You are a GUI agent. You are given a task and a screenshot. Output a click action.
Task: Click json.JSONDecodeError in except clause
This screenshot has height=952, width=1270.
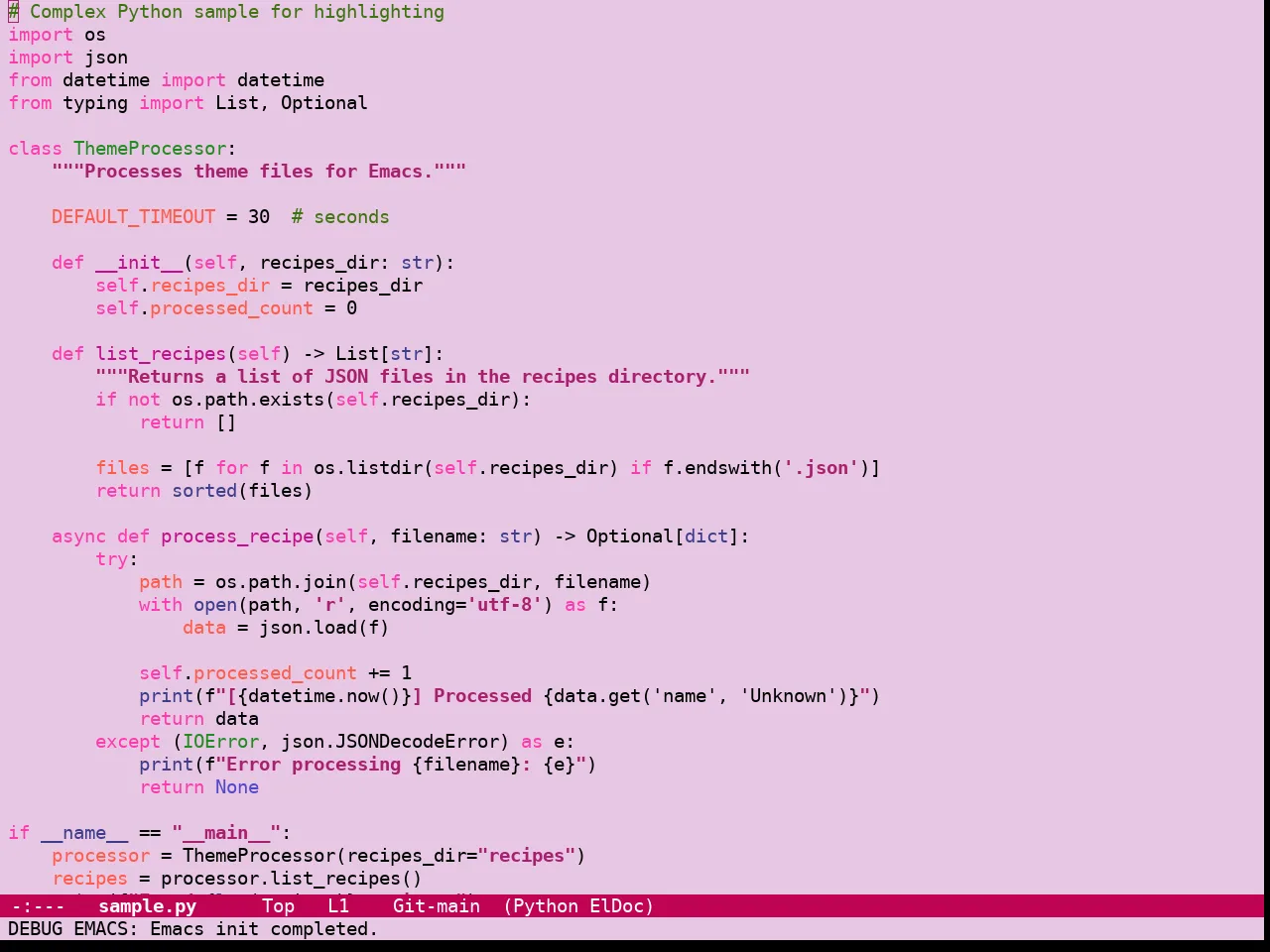coord(390,742)
